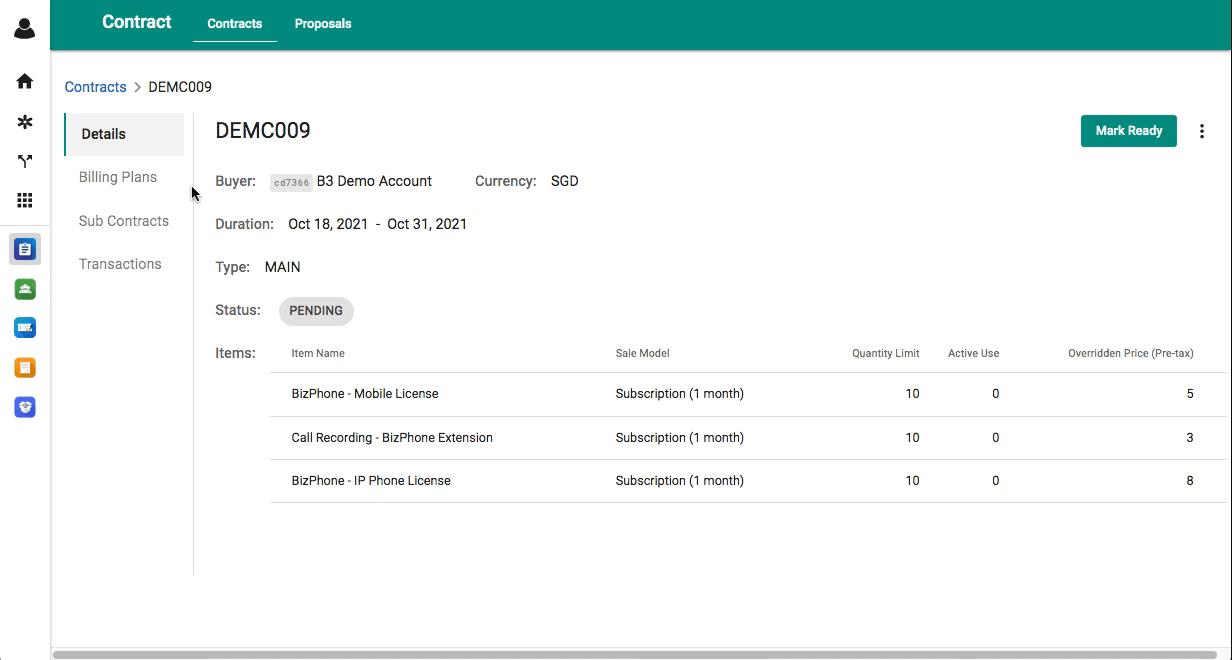Open the light-blue card app icon

click(x=25, y=328)
